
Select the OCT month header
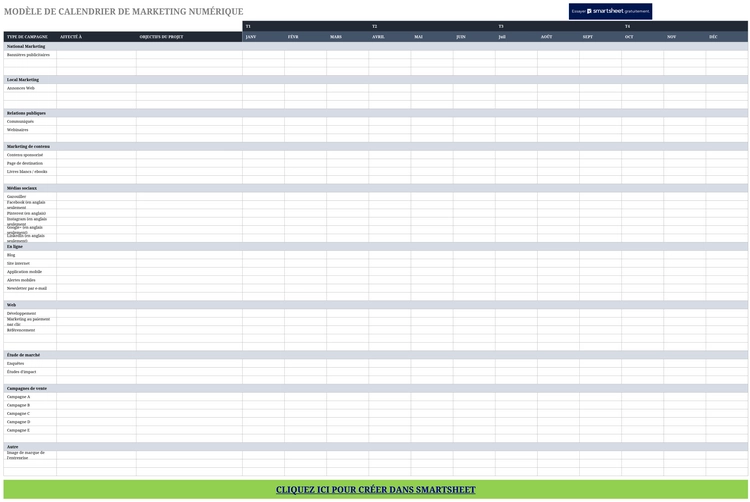[643, 37]
